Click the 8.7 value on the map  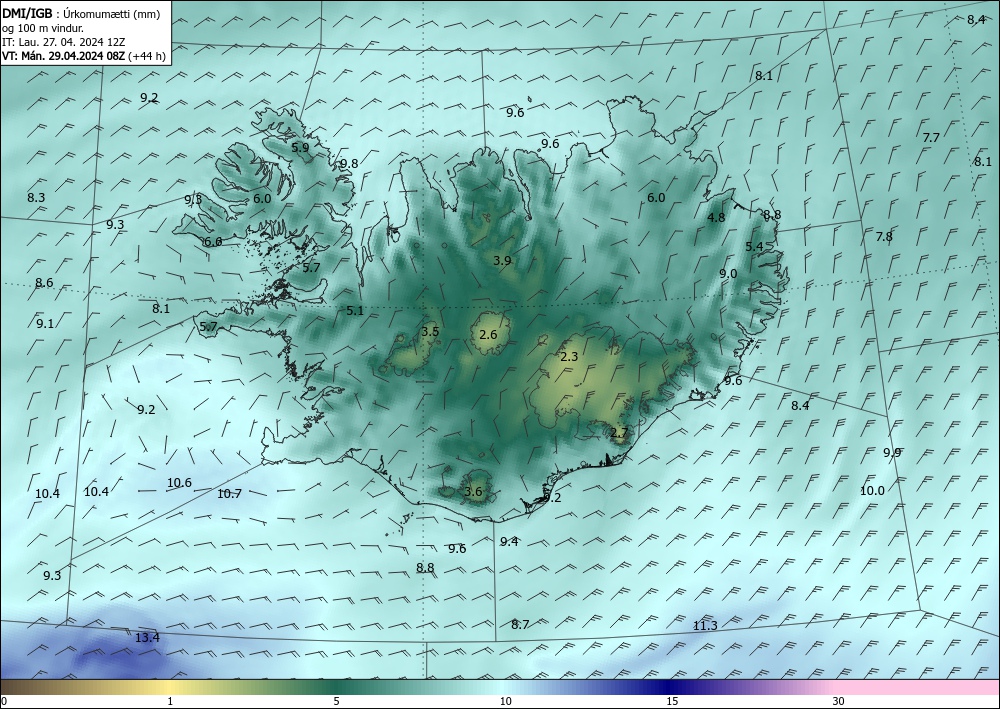coord(520,624)
